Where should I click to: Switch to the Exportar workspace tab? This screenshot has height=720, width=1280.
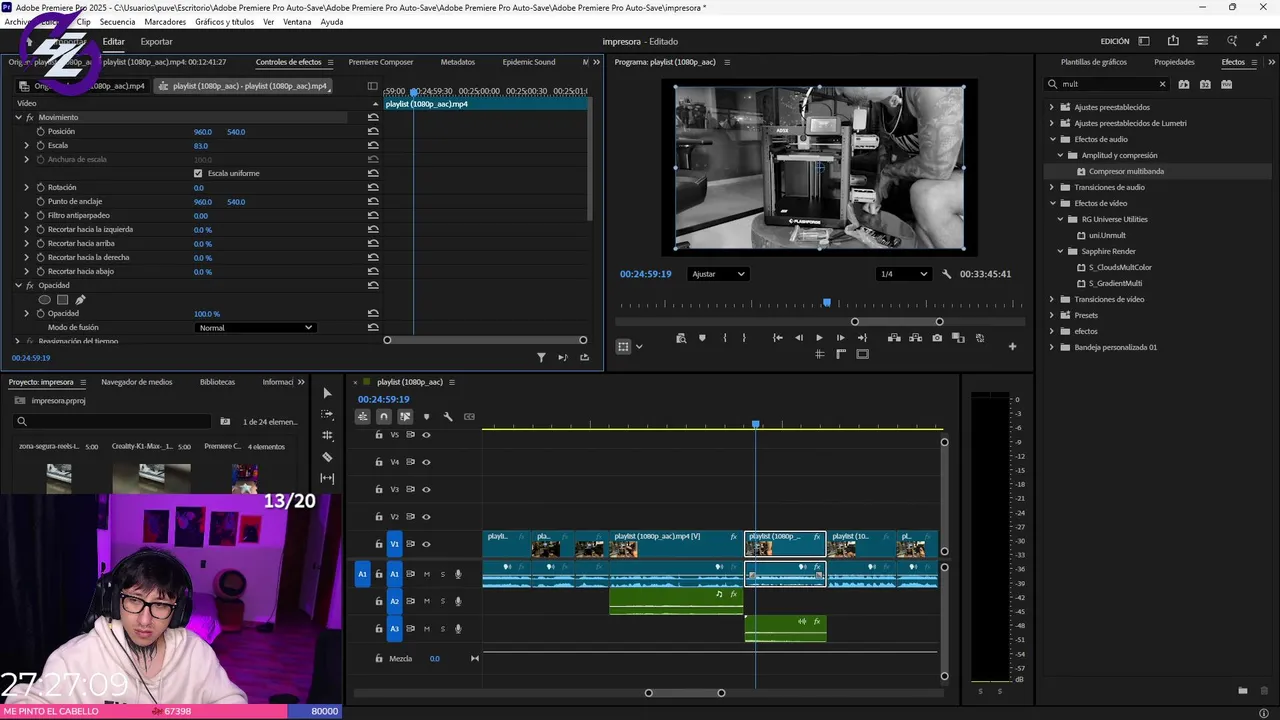[x=156, y=42]
